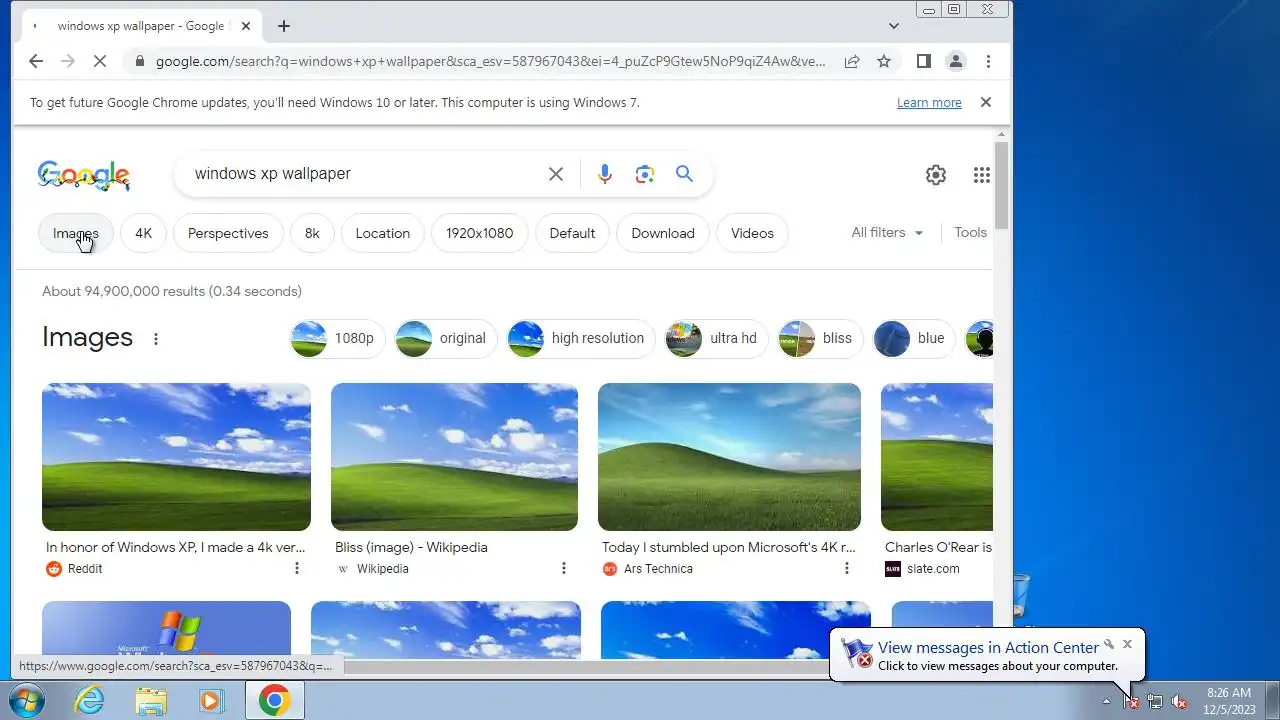1280x720 pixels.
Task: Stop loading the page
Action: click(99, 61)
